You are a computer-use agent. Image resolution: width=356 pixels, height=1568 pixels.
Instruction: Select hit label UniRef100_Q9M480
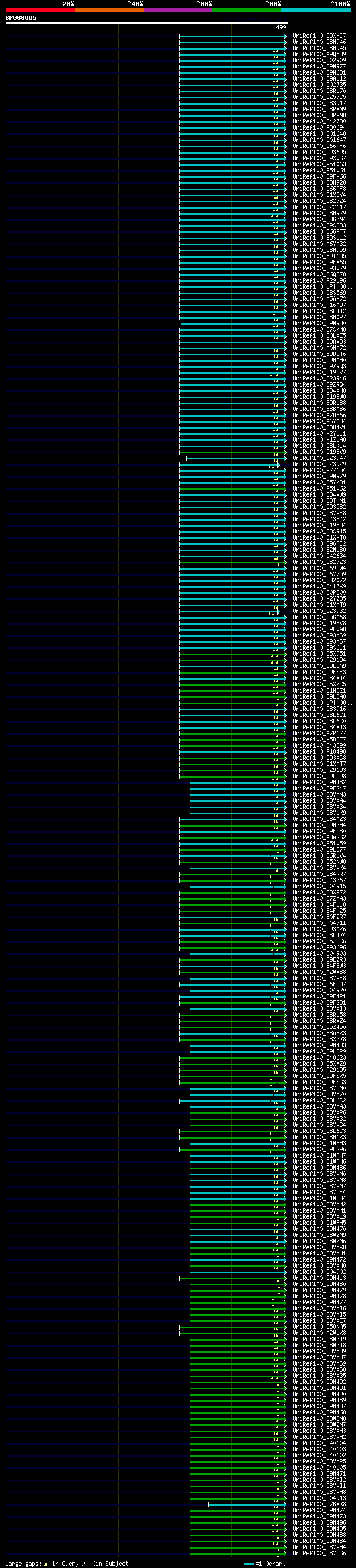coord(319,1284)
